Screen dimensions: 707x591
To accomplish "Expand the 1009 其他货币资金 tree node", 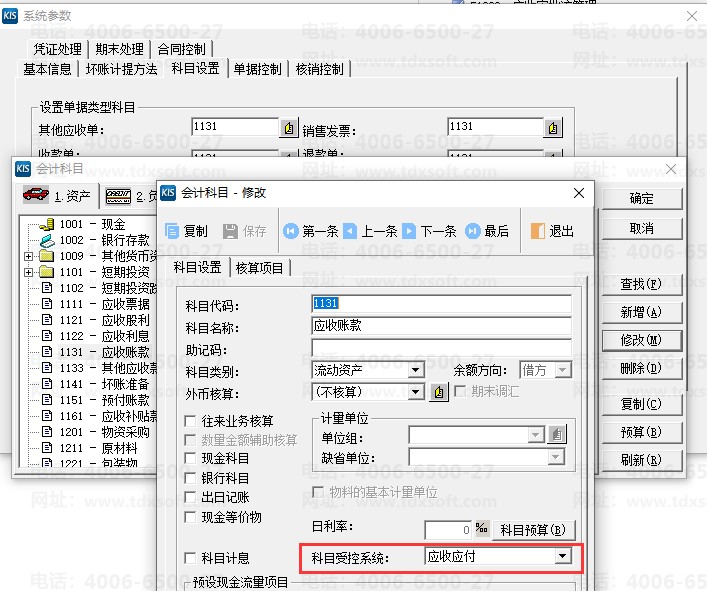I will click(x=27, y=256).
